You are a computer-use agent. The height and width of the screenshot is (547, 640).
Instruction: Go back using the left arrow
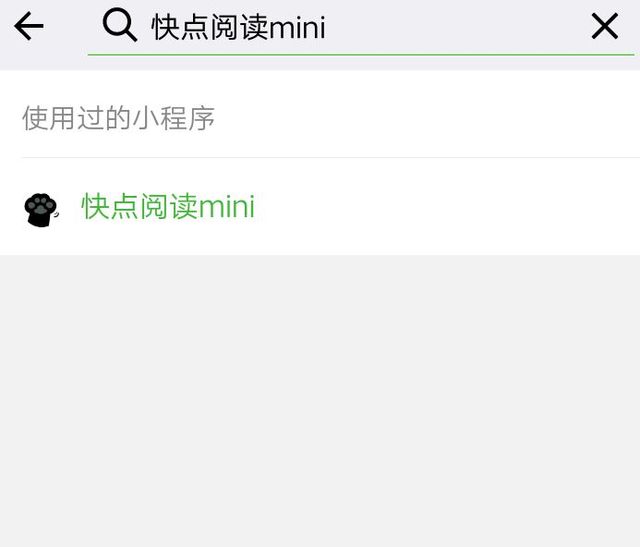[29, 26]
